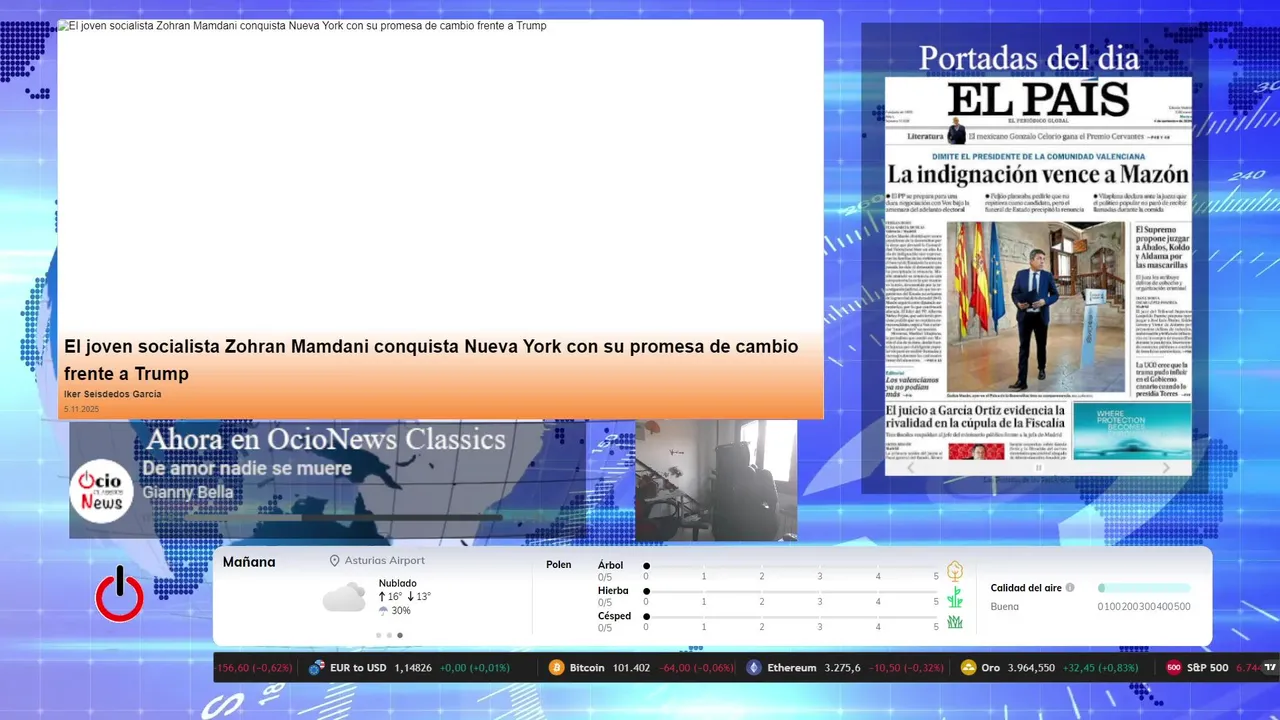
Task: Pause the Portadas del día slideshow
Action: tap(1038, 467)
